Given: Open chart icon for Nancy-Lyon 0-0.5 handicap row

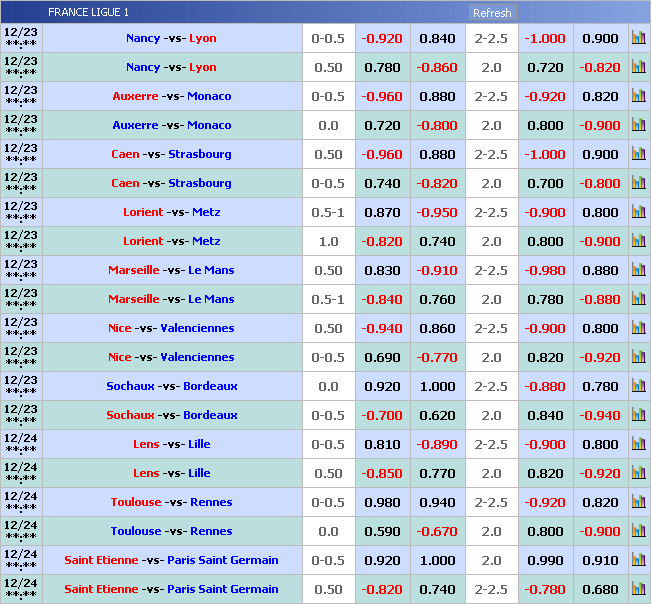Looking at the screenshot, I should click(638, 38).
